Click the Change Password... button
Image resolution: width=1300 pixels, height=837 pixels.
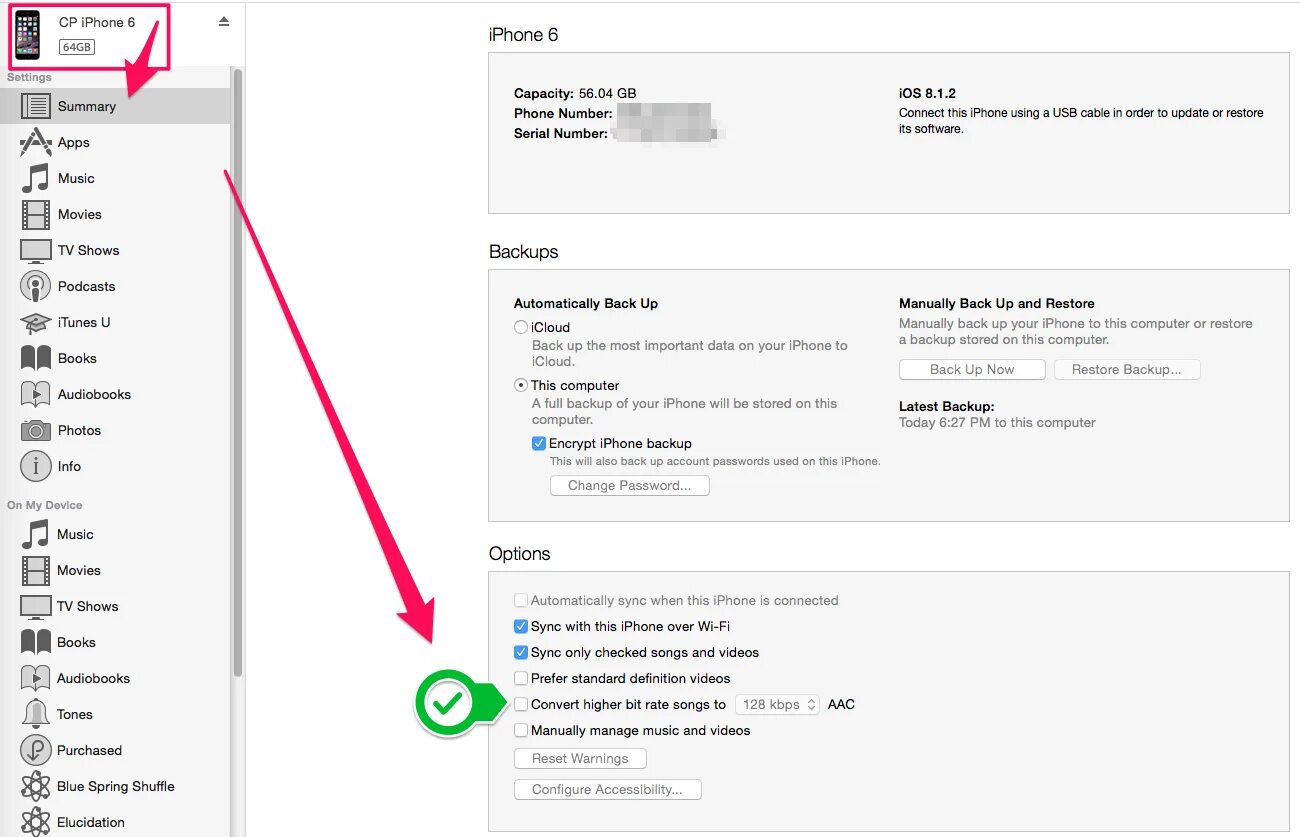629,485
